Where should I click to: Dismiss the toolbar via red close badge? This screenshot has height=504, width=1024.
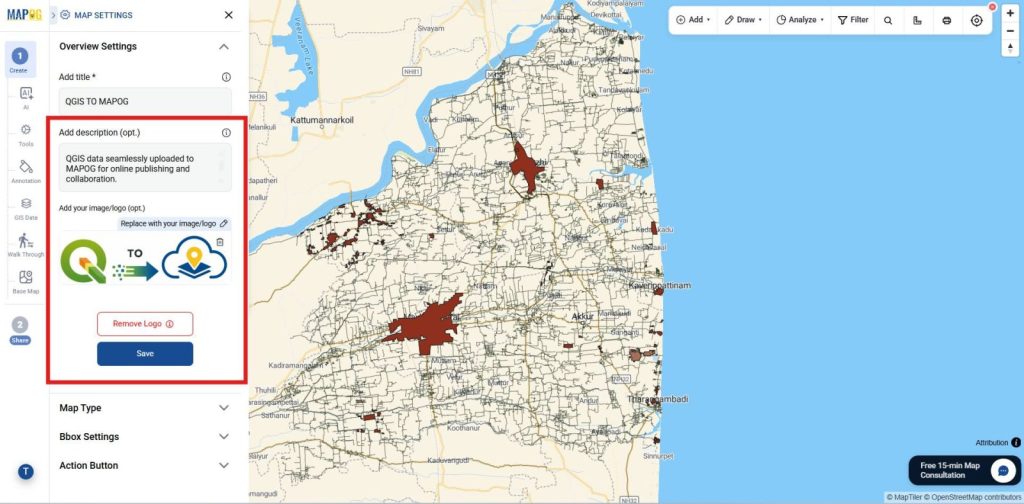click(993, 7)
